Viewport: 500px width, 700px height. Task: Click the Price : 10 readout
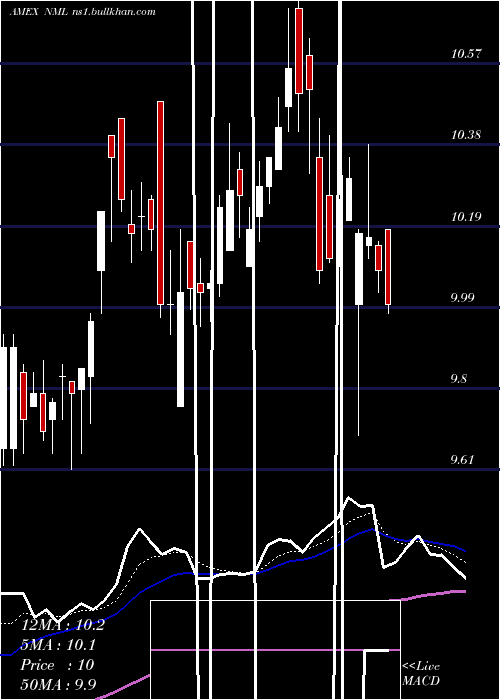coord(57,665)
